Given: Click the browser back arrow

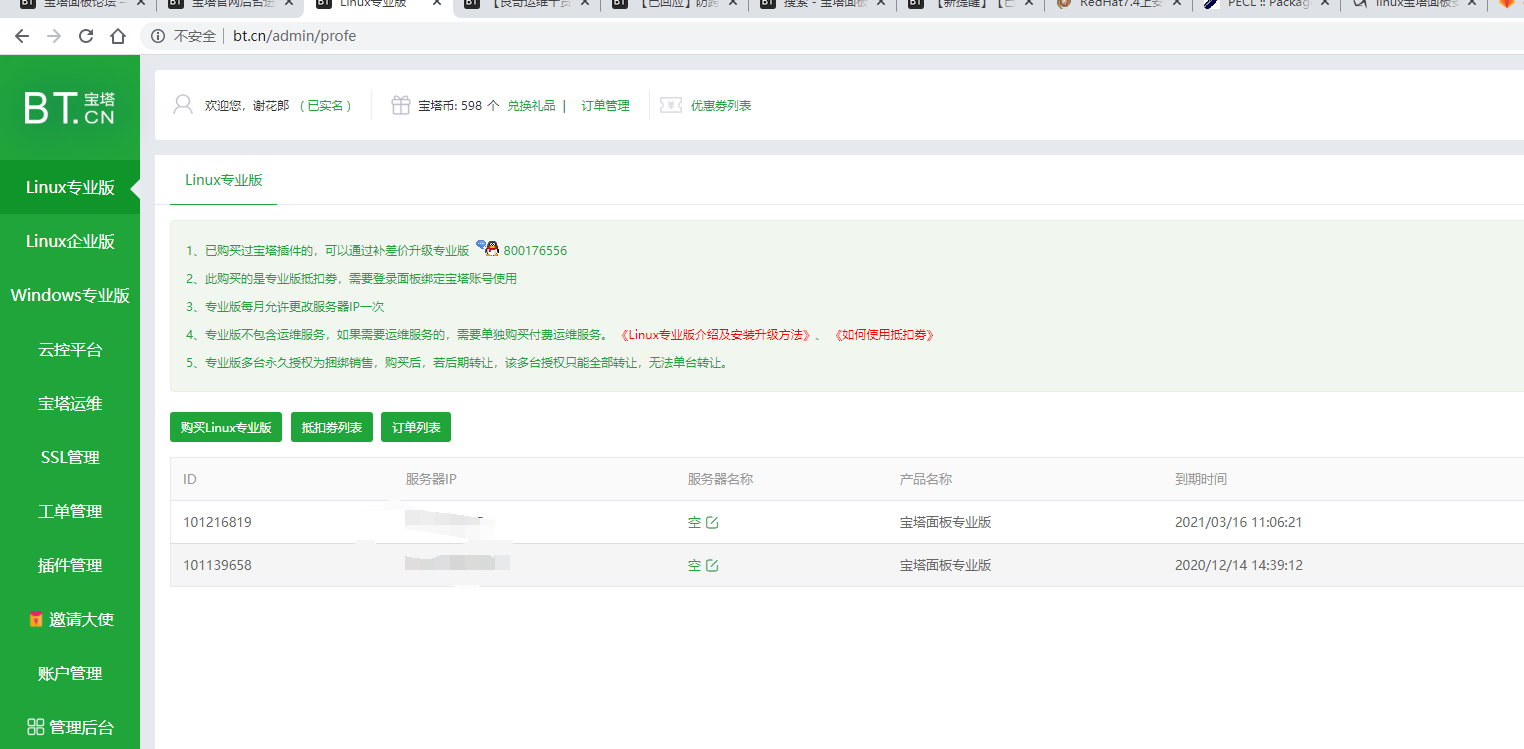Looking at the screenshot, I should point(22,36).
